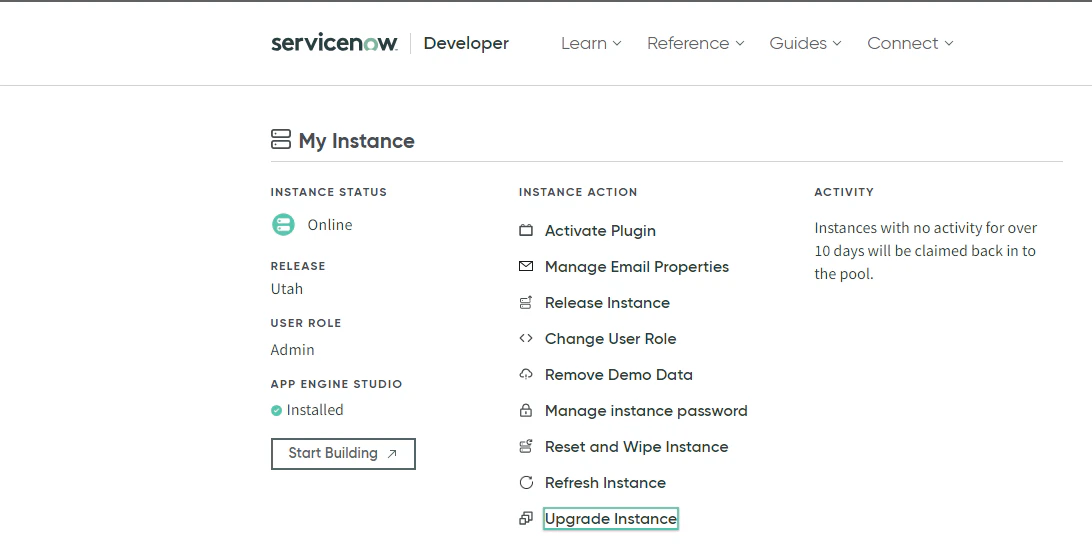Image resolution: width=1092 pixels, height=560 pixels.
Task: Click the ServiceNow logo
Action: click(x=334, y=43)
